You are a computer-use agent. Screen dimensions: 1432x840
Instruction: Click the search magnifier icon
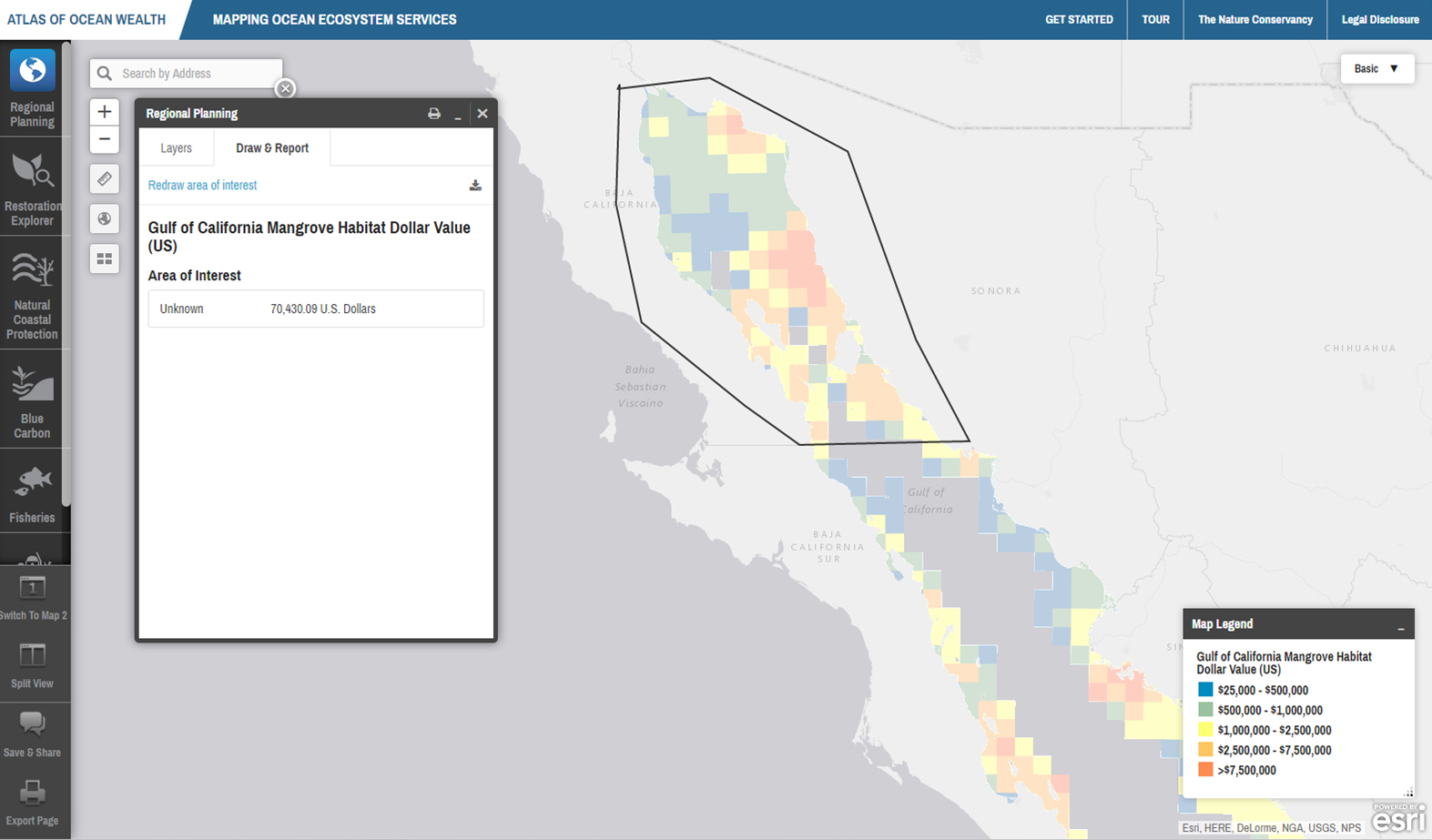[x=105, y=74]
